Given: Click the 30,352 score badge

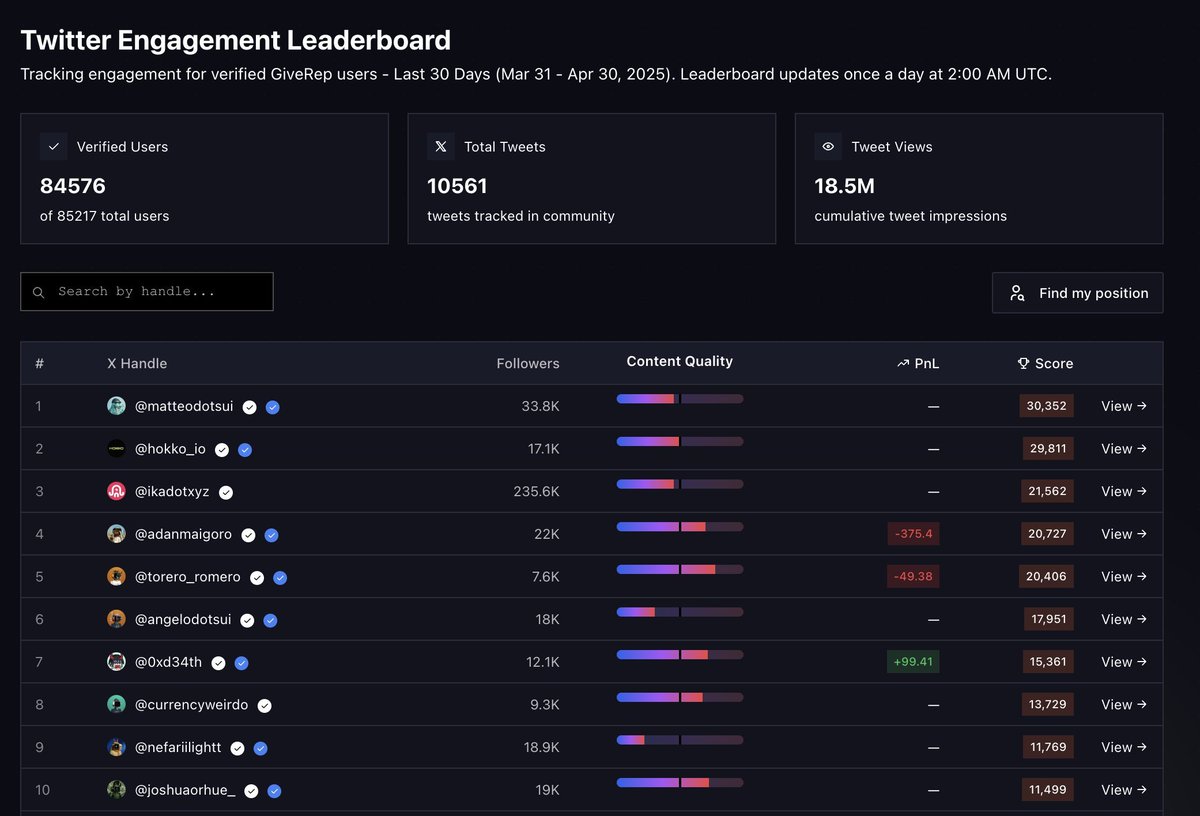Looking at the screenshot, I should click(1047, 406).
